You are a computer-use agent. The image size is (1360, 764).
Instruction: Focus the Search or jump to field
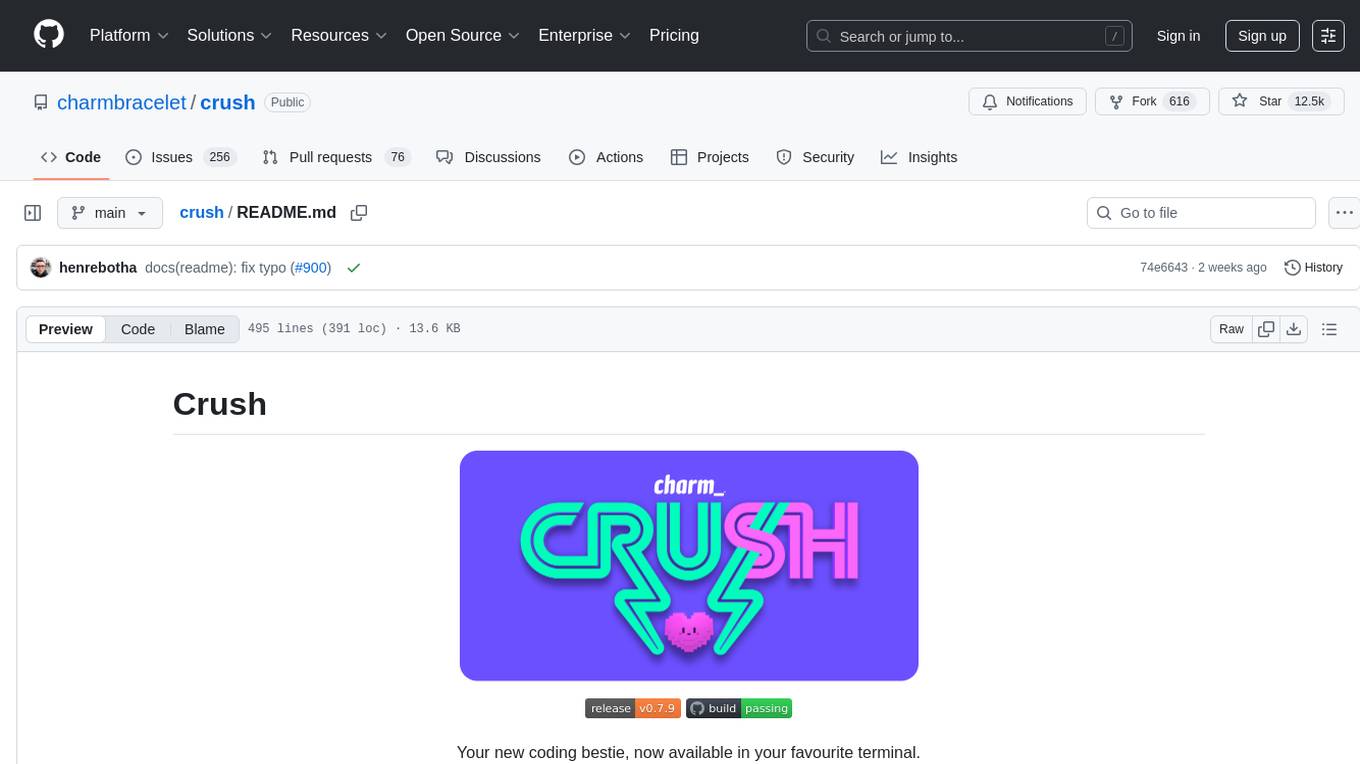969,36
